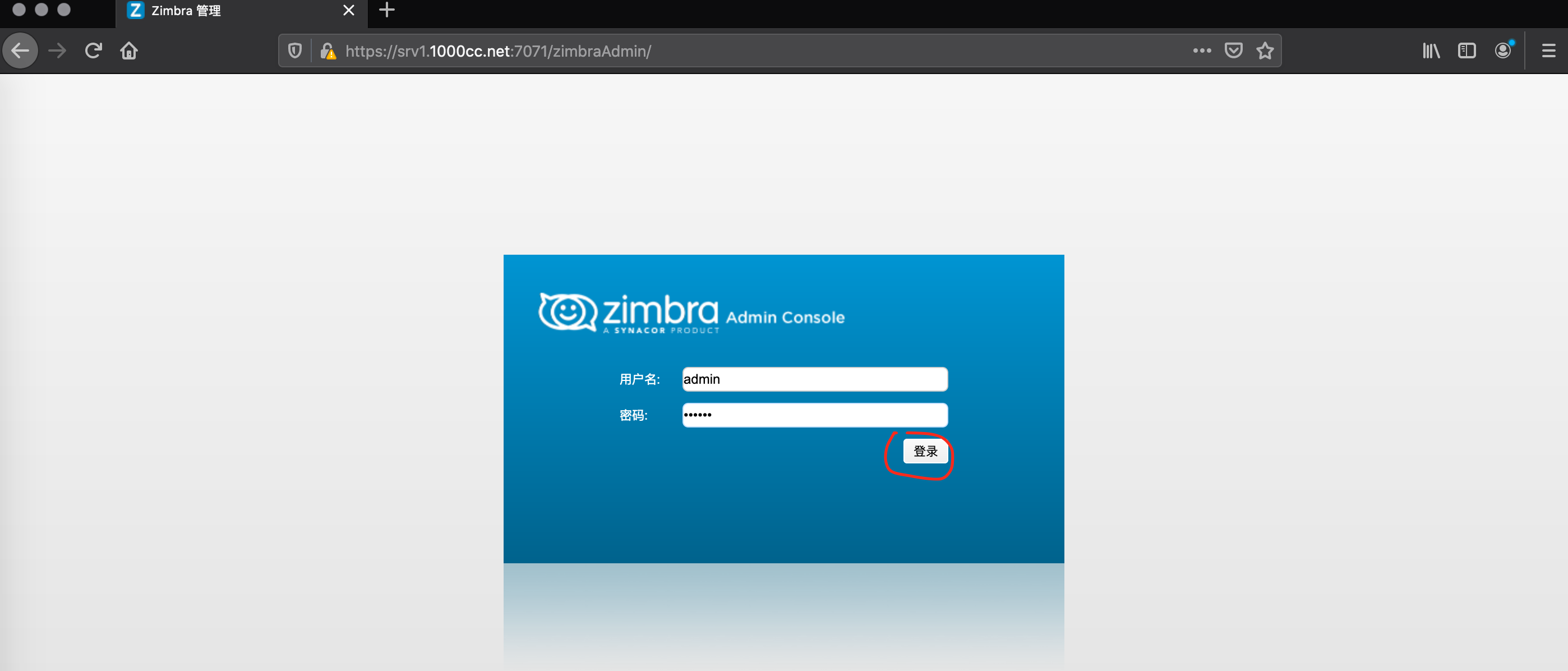The width and height of the screenshot is (1568, 671).
Task: Click the 登录 login button
Action: point(925,451)
